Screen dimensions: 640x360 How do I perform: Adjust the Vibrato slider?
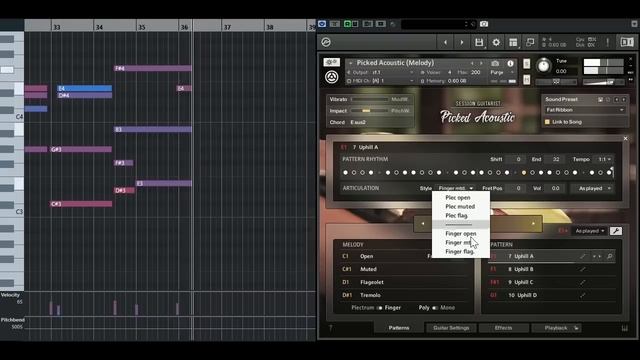click(x=369, y=99)
